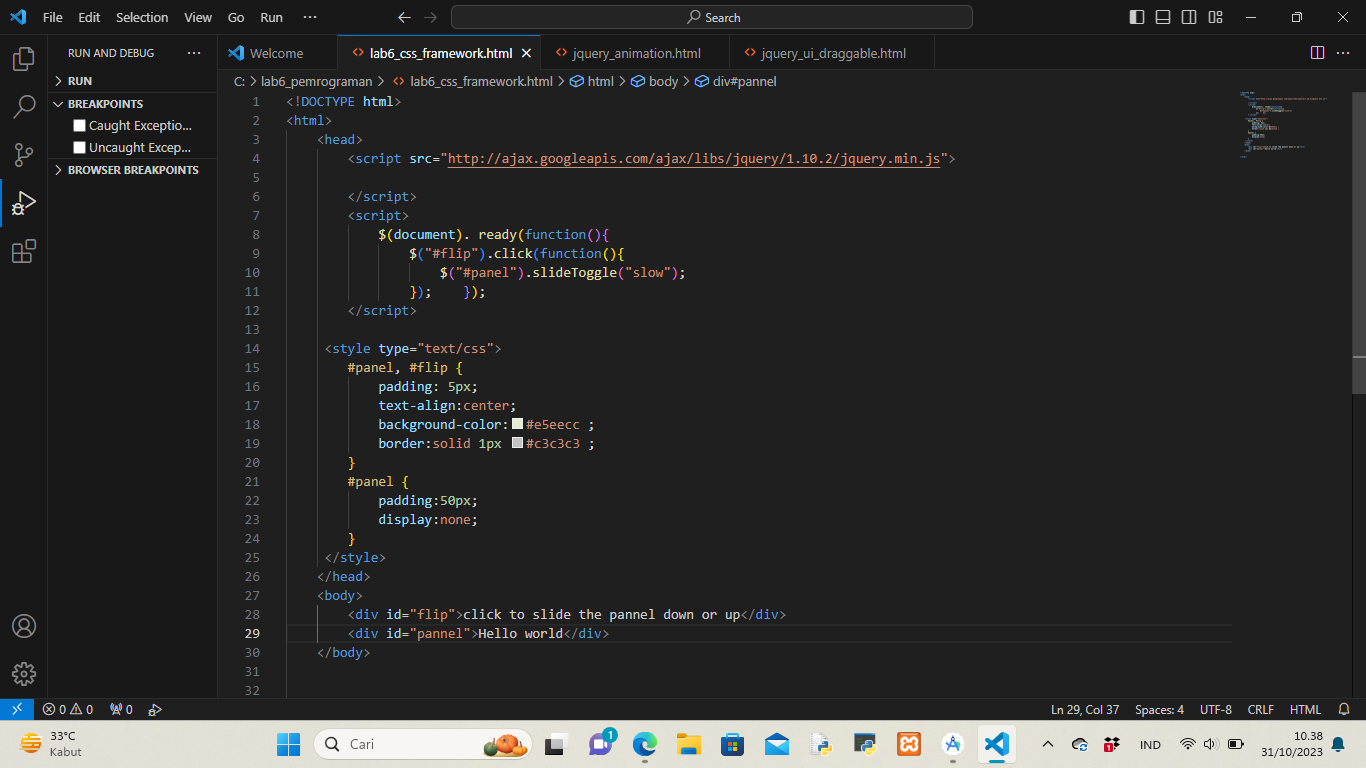Expand the BROWSER BREAKPOINTS section
Screen dimensions: 1366x768
pos(58,170)
